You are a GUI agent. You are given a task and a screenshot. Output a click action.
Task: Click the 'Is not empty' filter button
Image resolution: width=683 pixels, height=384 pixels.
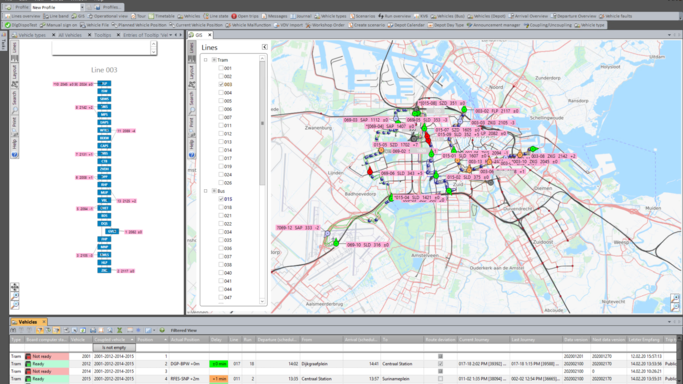point(114,347)
